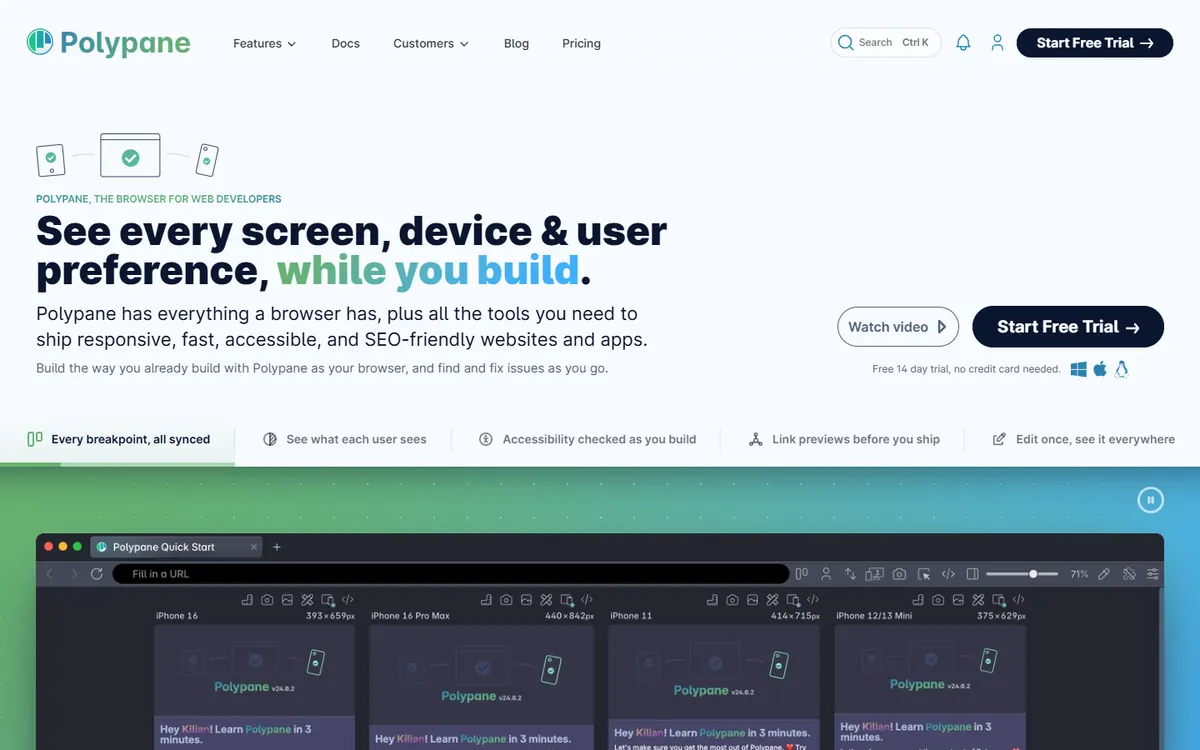Select 'Accessibility checked as you build' tab

coord(587,439)
